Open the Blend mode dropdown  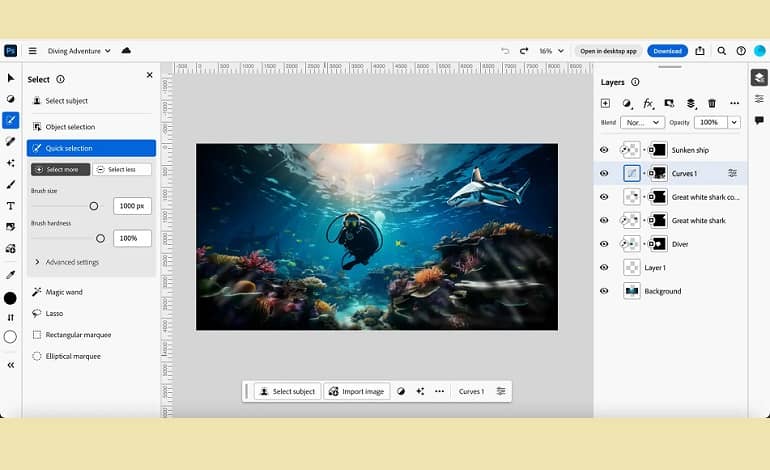coord(642,122)
